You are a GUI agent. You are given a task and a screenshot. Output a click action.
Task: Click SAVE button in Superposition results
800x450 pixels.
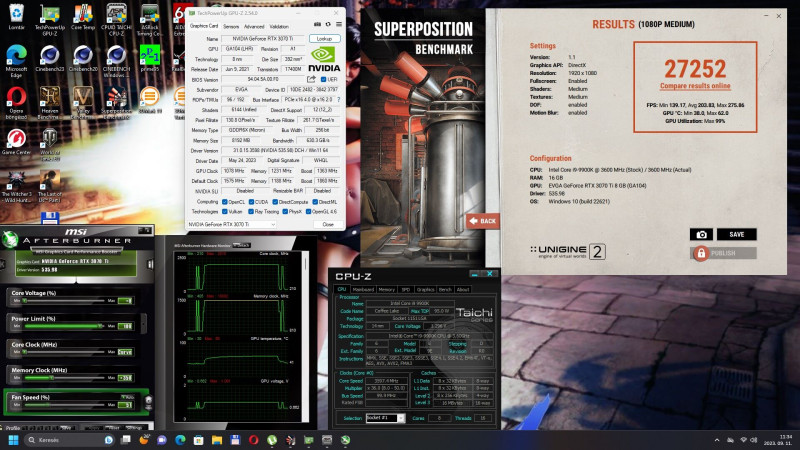click(736, 234)
